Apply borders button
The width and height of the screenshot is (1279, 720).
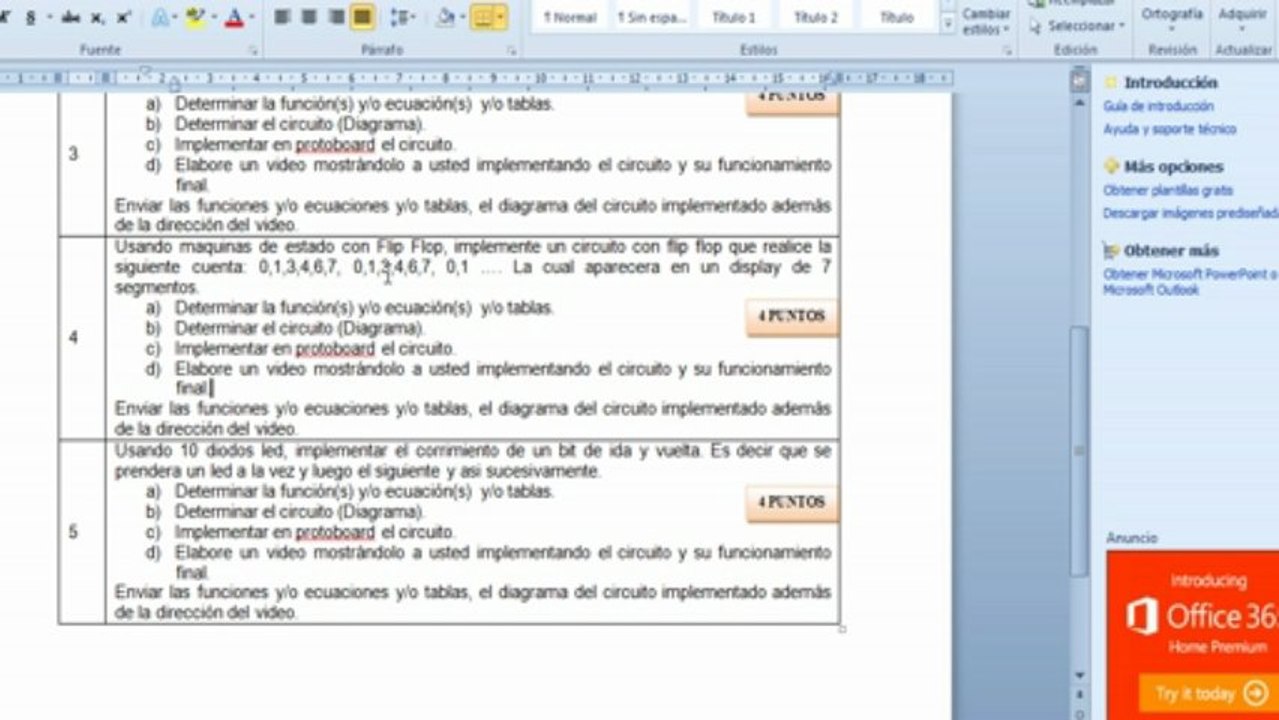pos(482,17)
